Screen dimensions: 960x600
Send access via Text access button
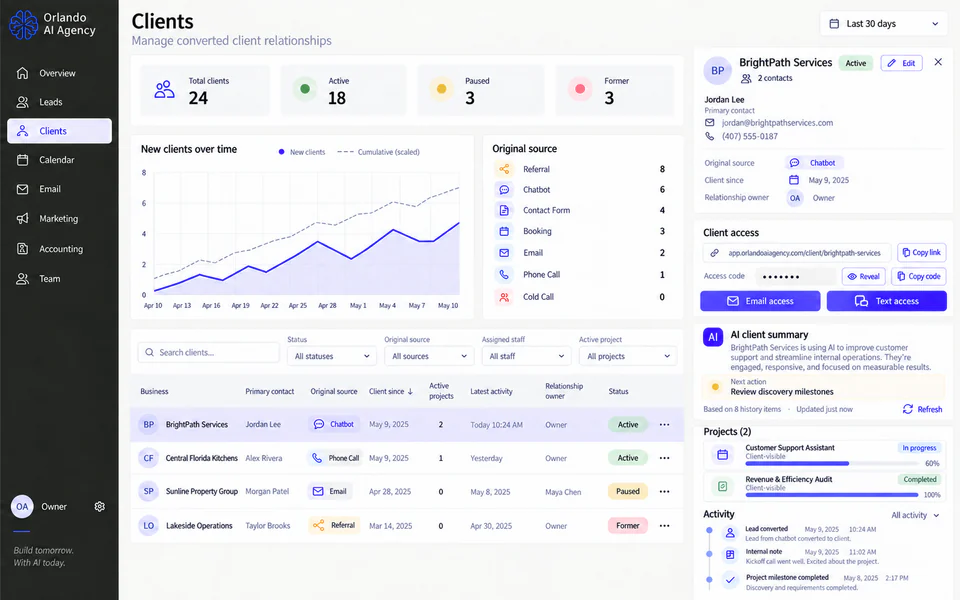[x=887, y=301]
